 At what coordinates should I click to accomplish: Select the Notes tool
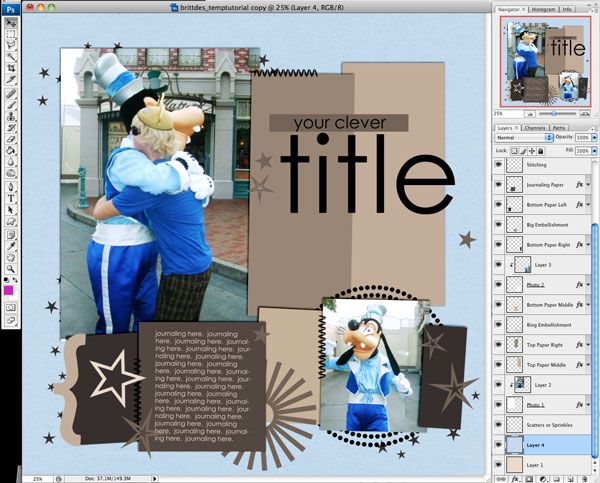pos(11,235)
